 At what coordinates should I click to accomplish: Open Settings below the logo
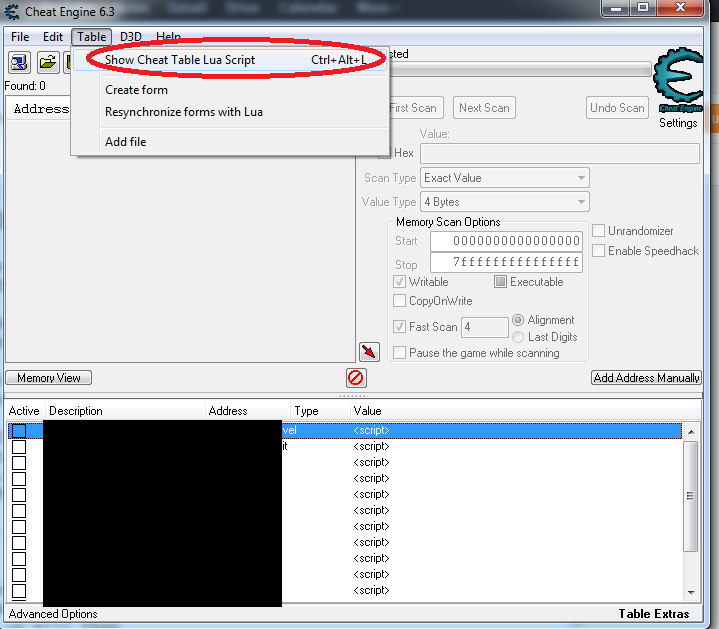tap(678, 123)
